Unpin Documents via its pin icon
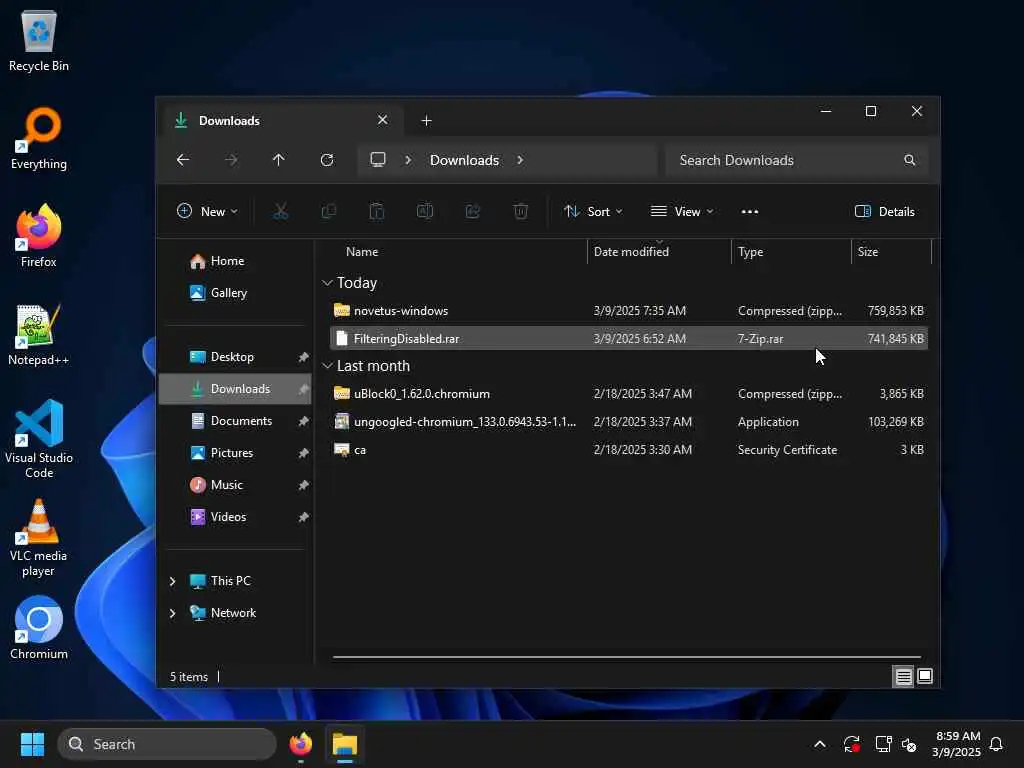The image size is (1024, 768). coord(303,421)
